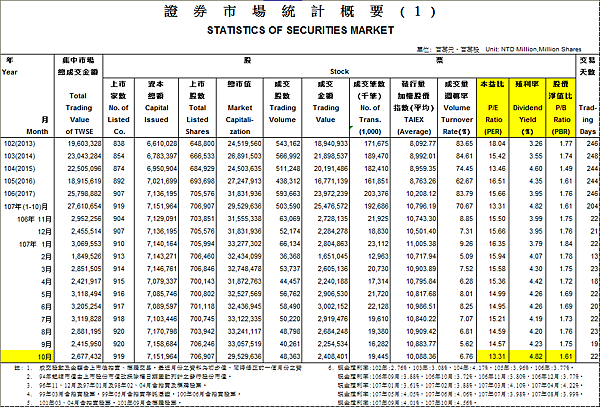
Task: Click P/B ratio cell '1.84'
Action: point(566,244)
